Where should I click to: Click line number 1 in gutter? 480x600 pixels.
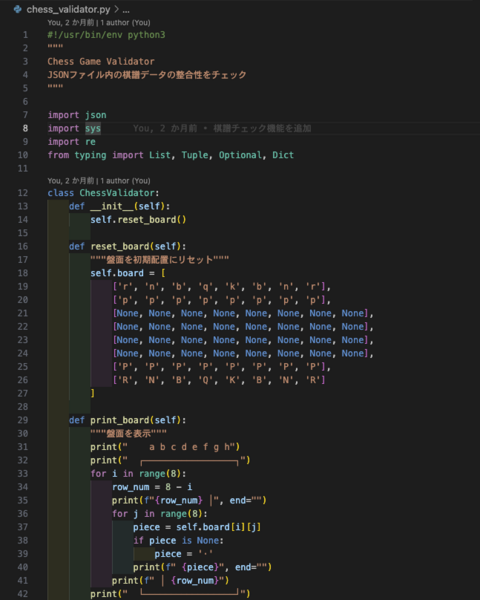[x=25, y=35]
